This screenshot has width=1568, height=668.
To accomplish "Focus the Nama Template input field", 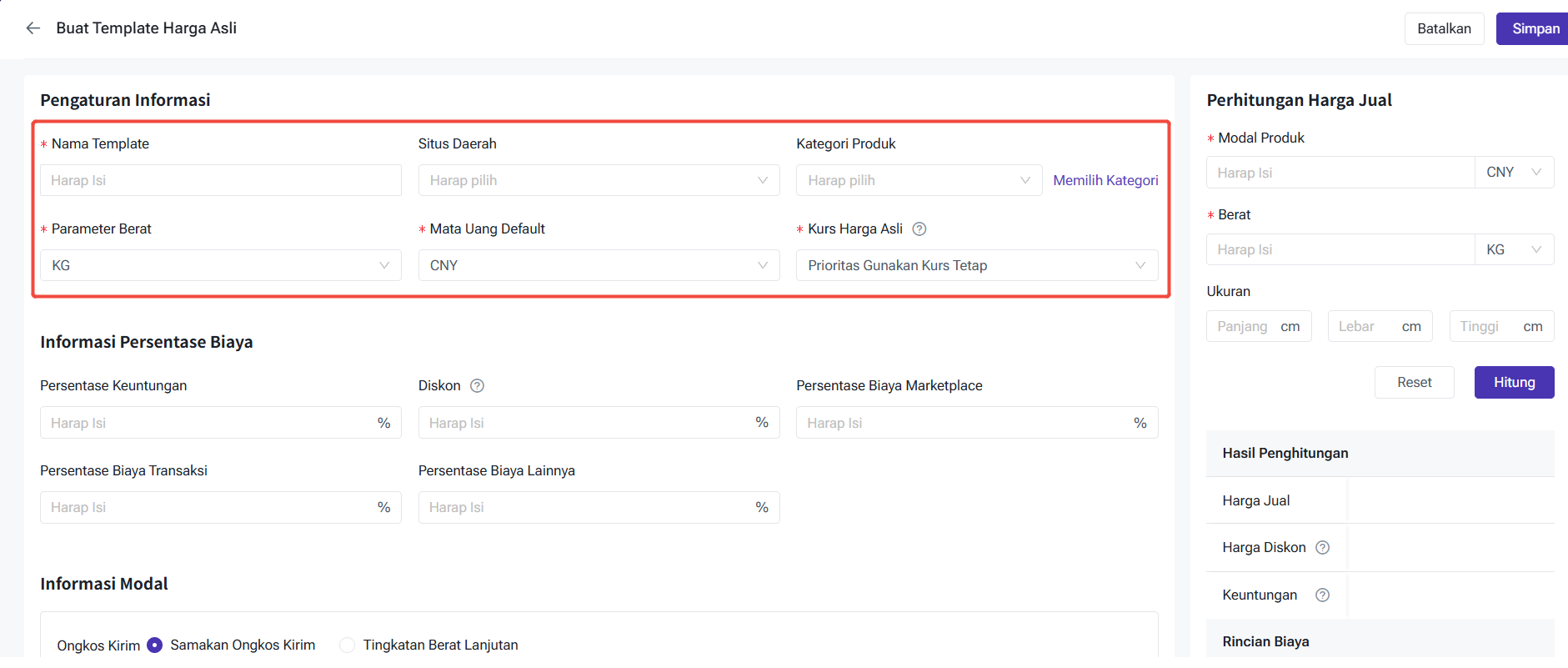I will click(220, 180).
